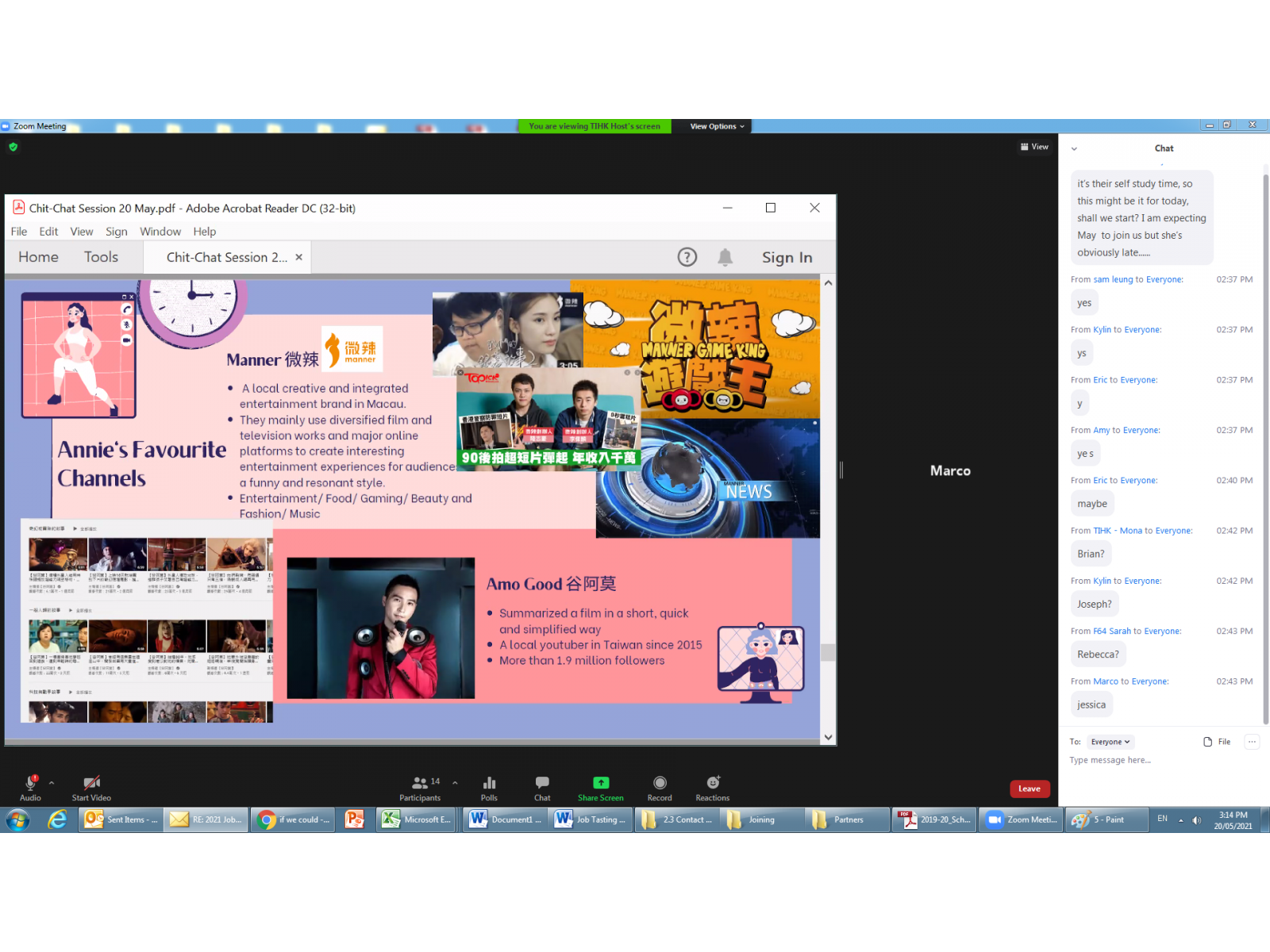The width and height of the screenshot is (1270, 952).
Task: Open chat more options ellipsis
Action: [x=1252, y=742]
